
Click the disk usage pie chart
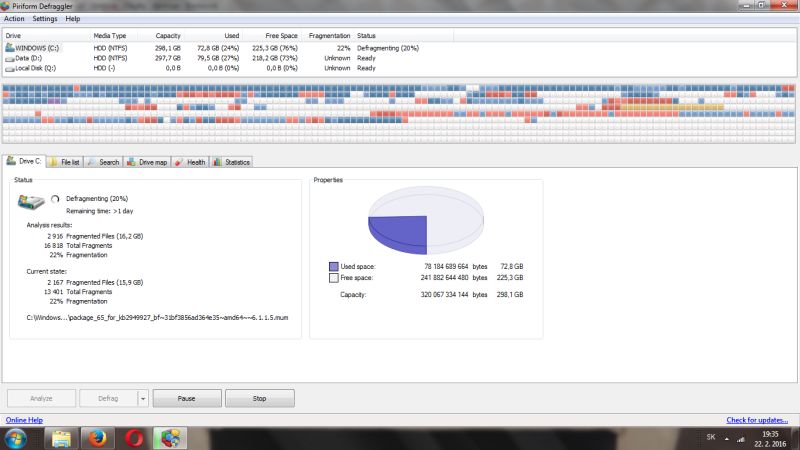[x=426, y=220]
